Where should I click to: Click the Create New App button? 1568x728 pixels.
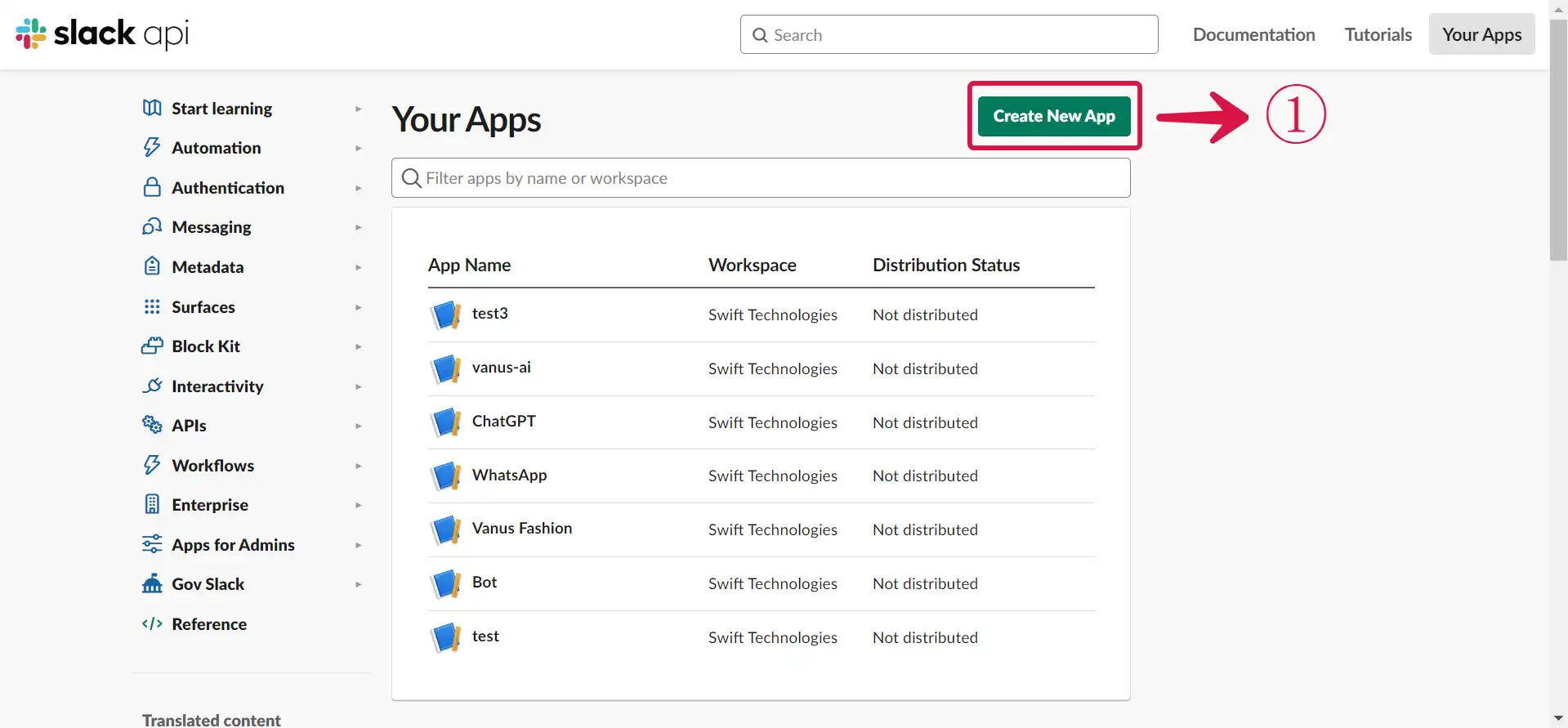click(x=1054, y=116)
